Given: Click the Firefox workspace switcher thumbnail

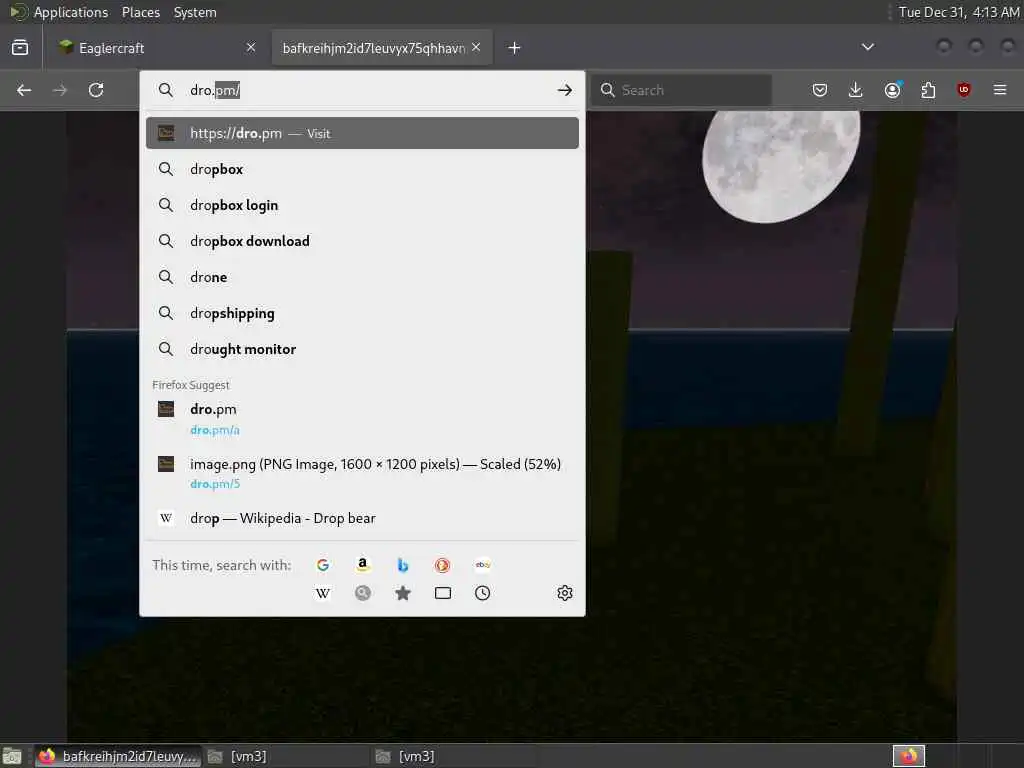Looking at the screenshot, I should pyautogui.click(x=909, y=756).
